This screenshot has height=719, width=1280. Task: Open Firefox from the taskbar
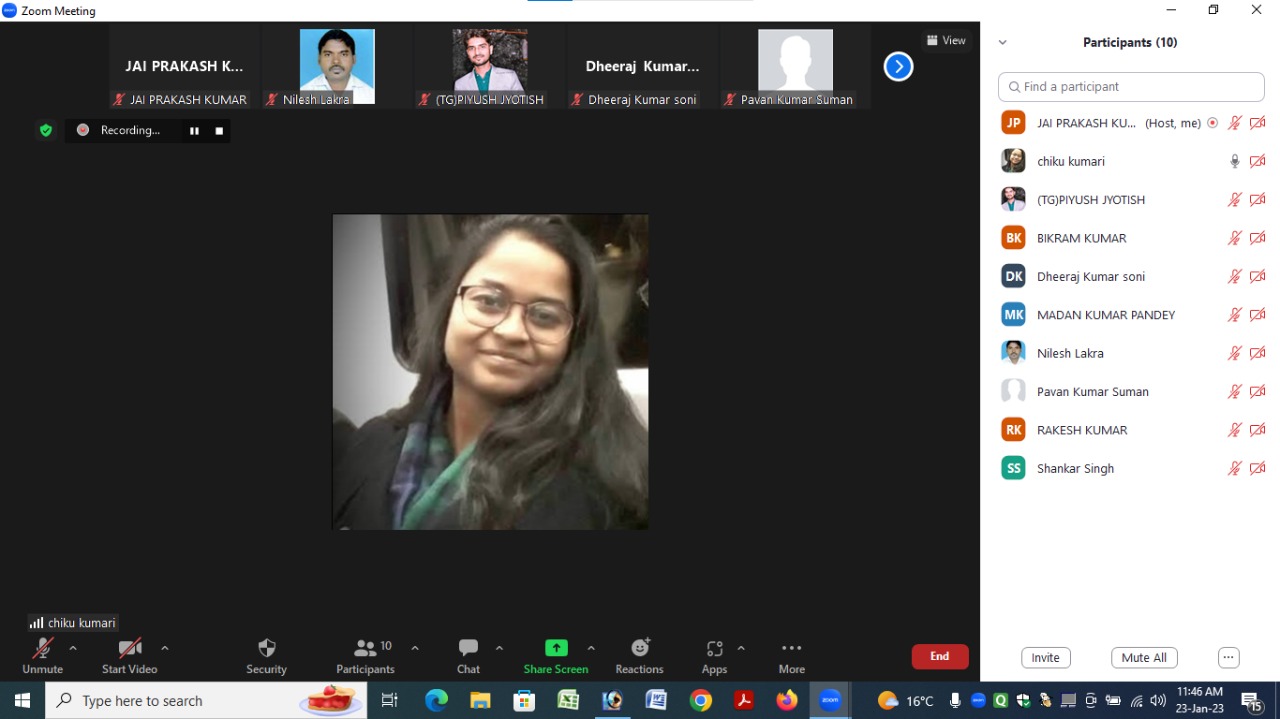[787, 701]
